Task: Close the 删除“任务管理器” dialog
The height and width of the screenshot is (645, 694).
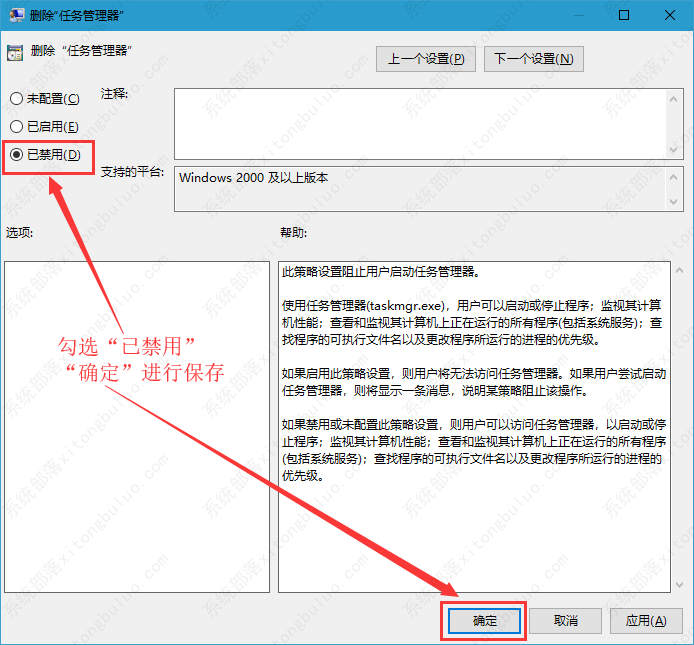Action: click(x=669, y=16)
